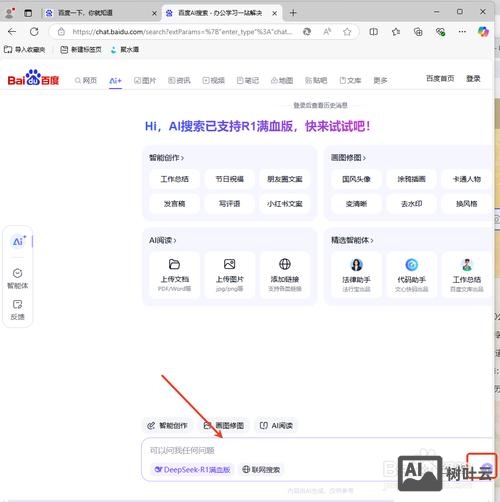This screenshot has height=502, width=500.
Task: Go back with the browser back arrow
Action: pyautogui.click(x=12, y=32)
